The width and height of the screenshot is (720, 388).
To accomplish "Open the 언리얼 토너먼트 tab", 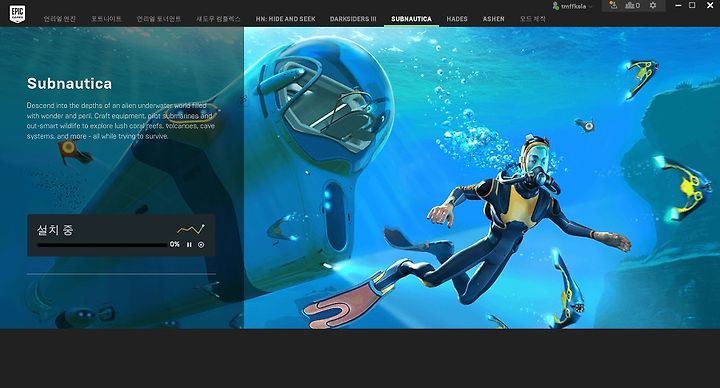I will click(x=159, y=19).
